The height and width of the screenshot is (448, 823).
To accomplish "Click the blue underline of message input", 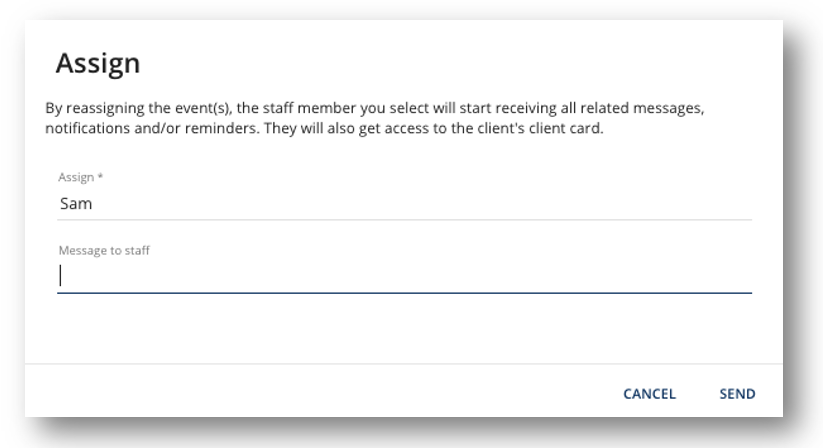I will coord(404,293).
